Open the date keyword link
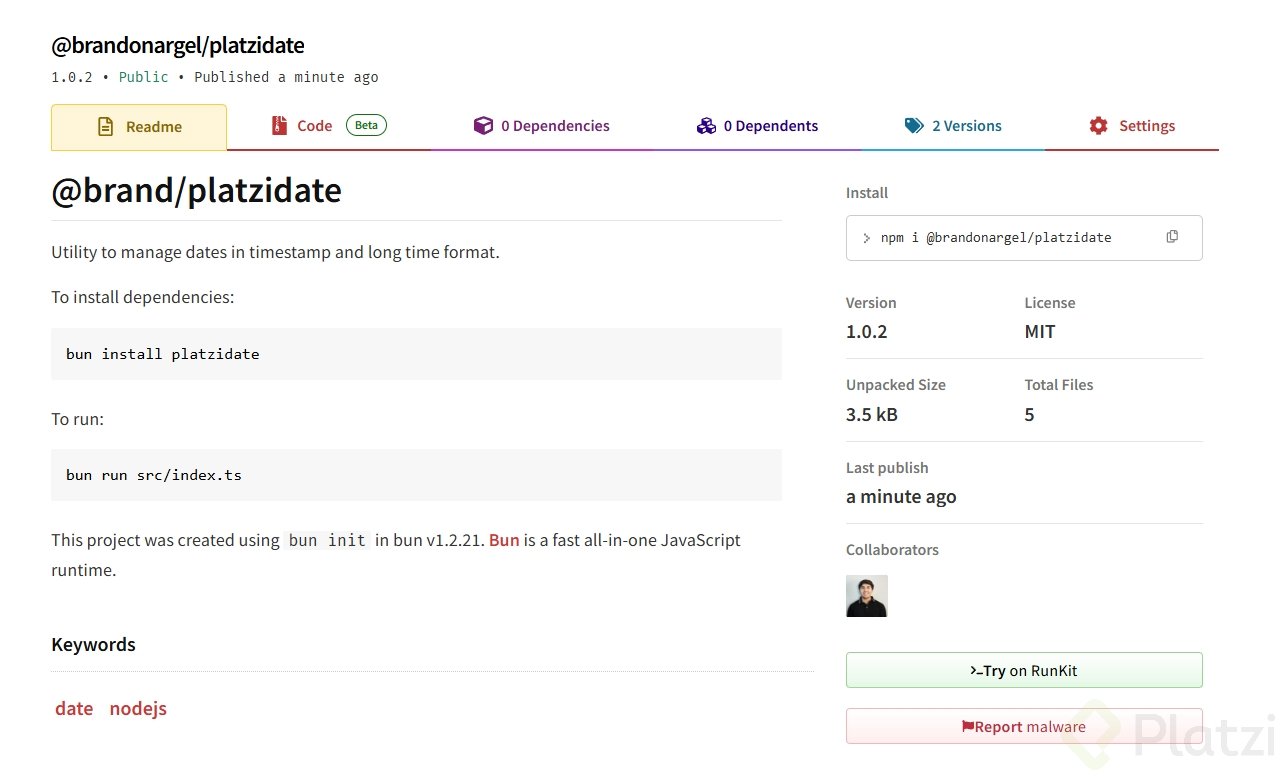The image size is (1288, 778). click(74, 709)
